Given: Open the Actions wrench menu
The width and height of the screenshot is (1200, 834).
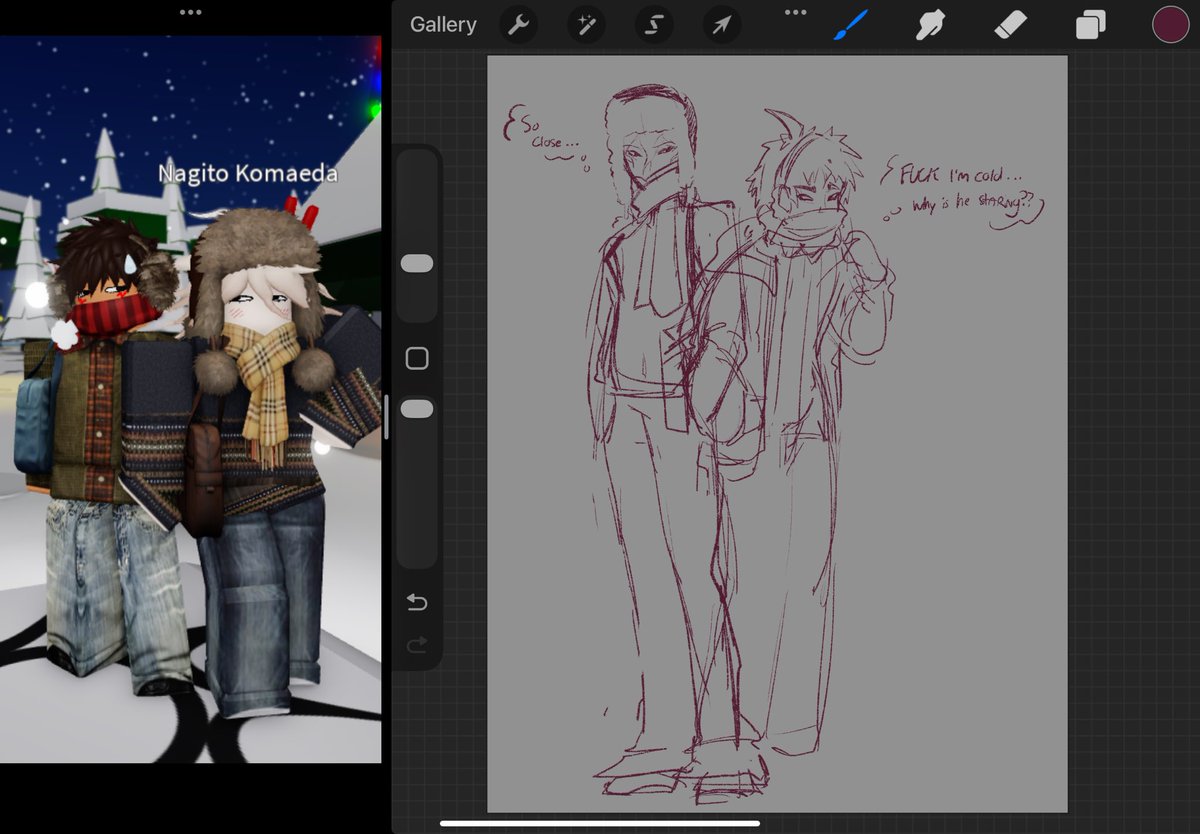Looking at the screenshot, I should point(518,25).
